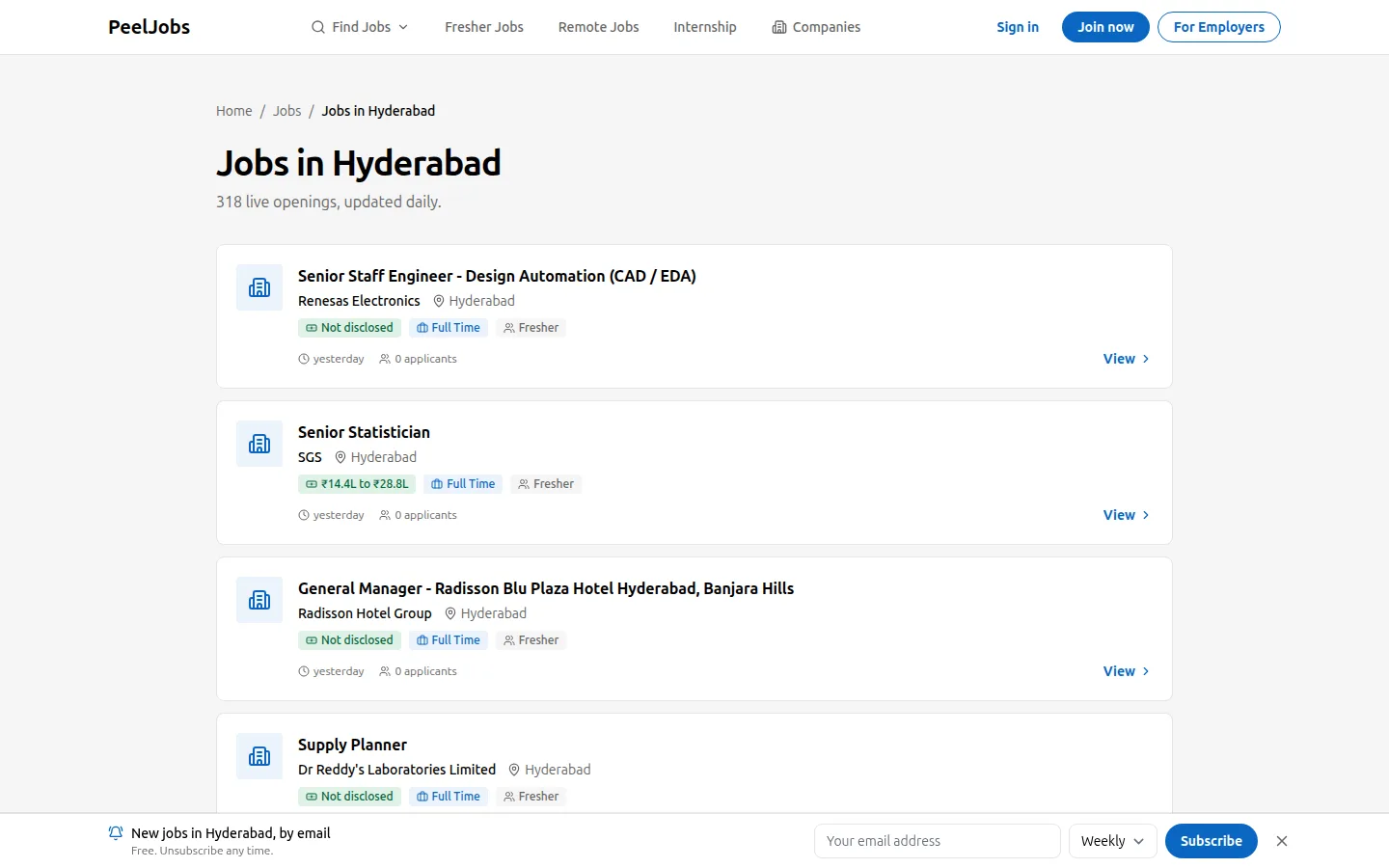This screenshot has width=1389, height=868.
Task: Open the General Manager Radisson Blu job title
Action: (x=546, y=588)
